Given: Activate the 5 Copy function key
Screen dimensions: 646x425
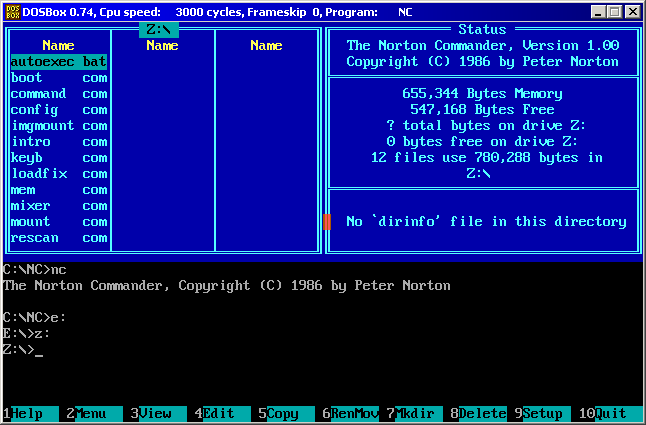Looking at the screenshot, I should 283,413.
